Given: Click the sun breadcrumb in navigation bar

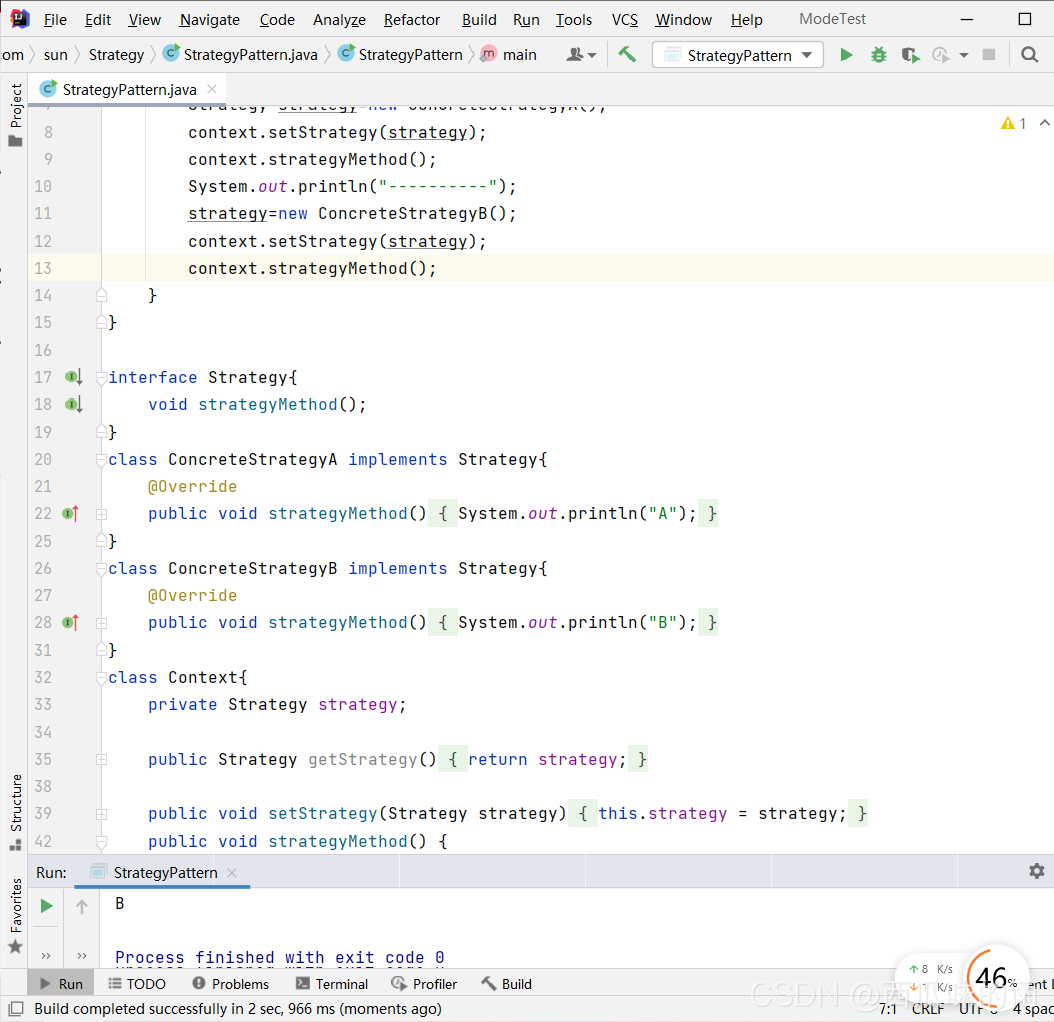Looking at the screenshot, I should (55, 54).
